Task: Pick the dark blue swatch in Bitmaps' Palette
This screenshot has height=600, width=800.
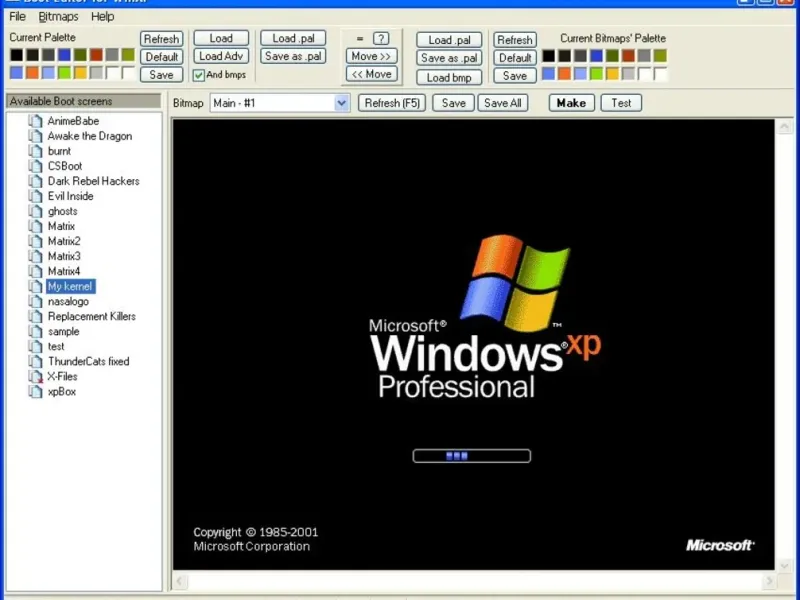Action: (x=596, y=56)
